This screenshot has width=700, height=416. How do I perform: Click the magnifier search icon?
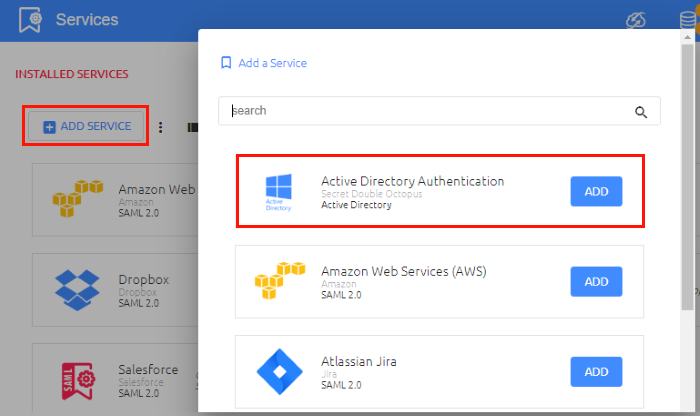641,112
